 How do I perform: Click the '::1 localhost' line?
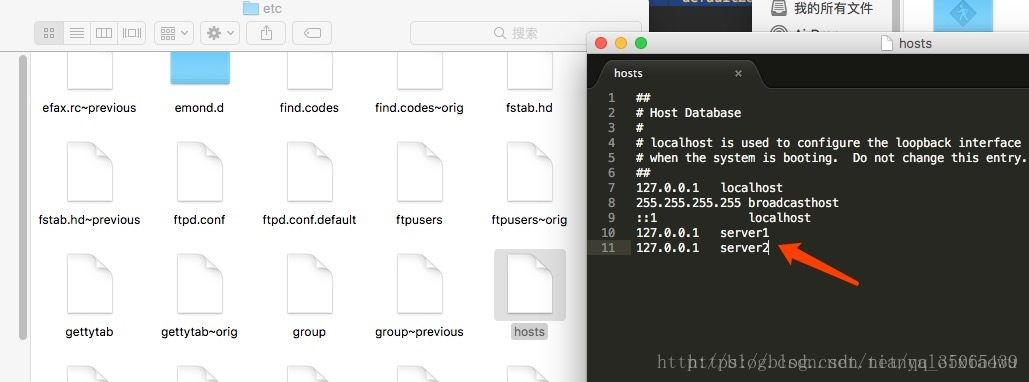pos(723,218)
